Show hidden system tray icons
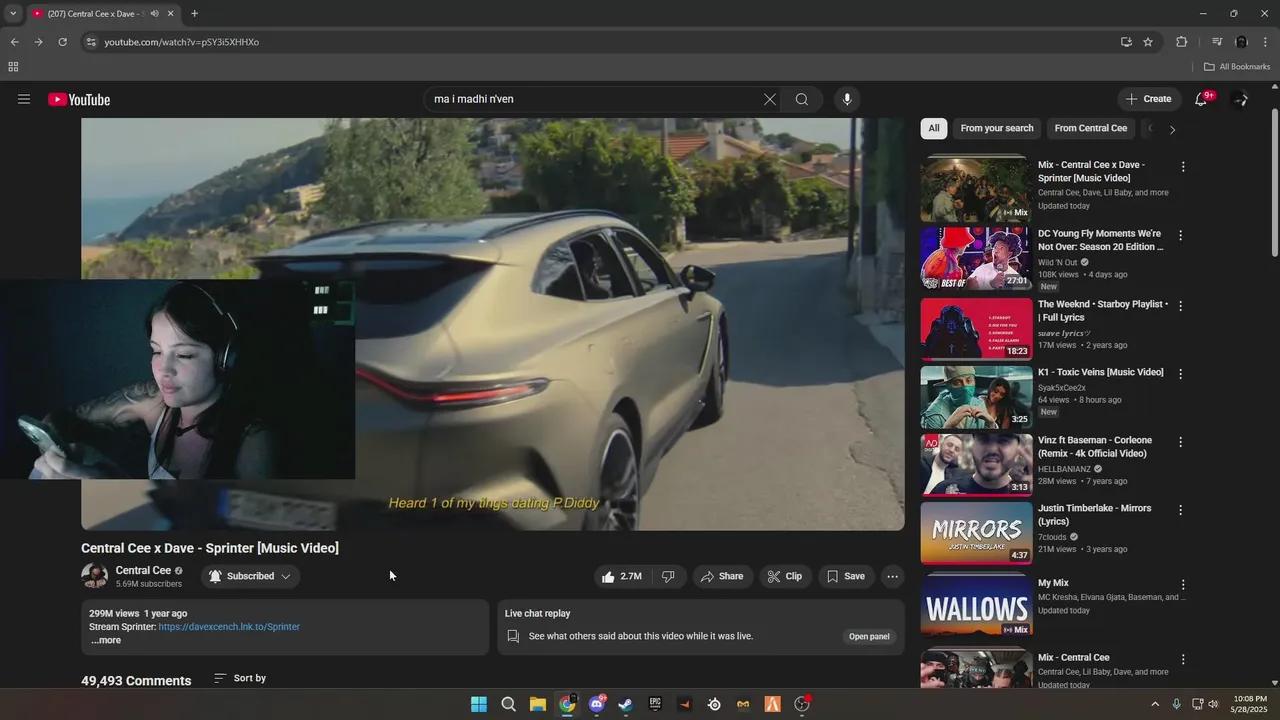 (1155, 704)
